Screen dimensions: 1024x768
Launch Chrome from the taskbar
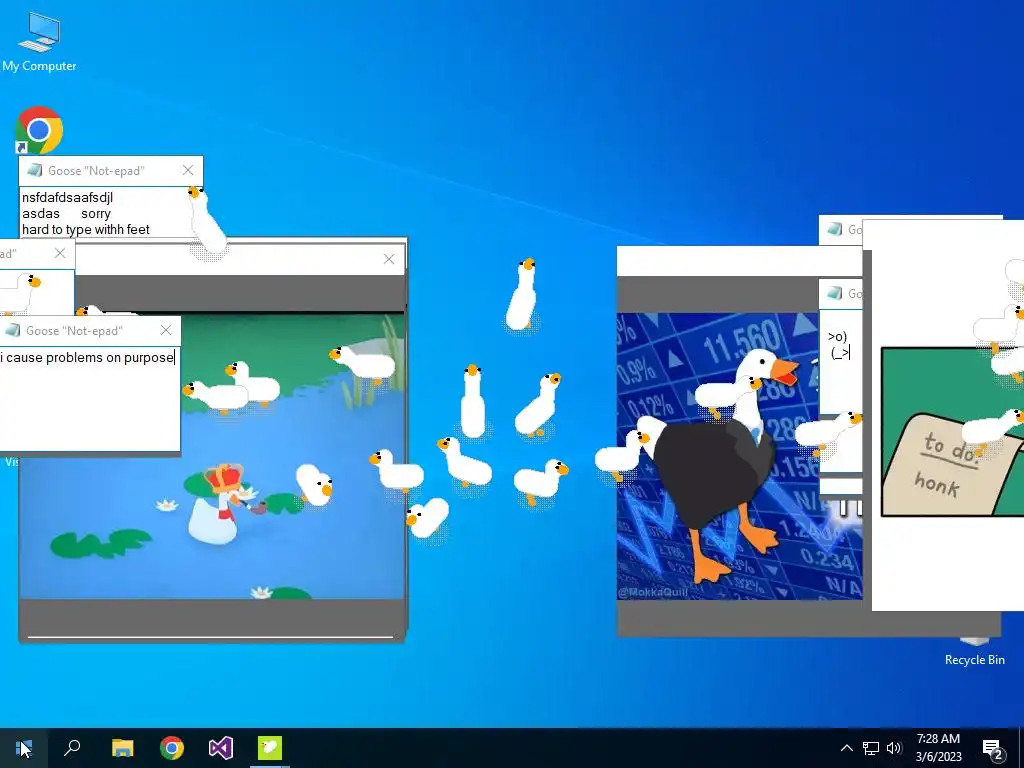(172, 748)
